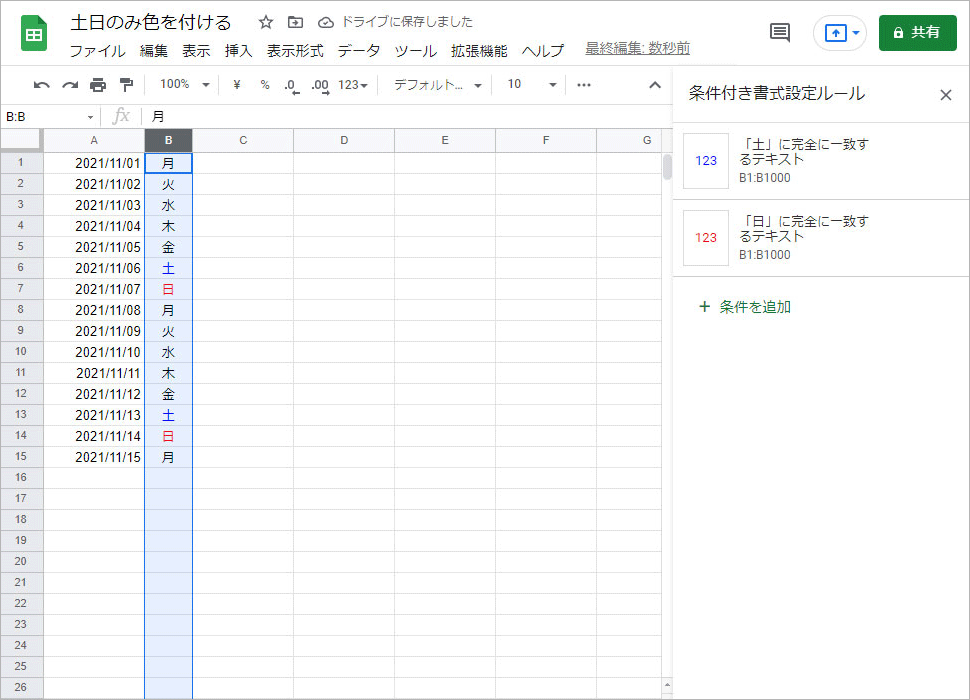Image resolution: width=970 pixels, height=700 pixels.
Task: Star this spreadsheet document
Action: (x=265, y=23)
